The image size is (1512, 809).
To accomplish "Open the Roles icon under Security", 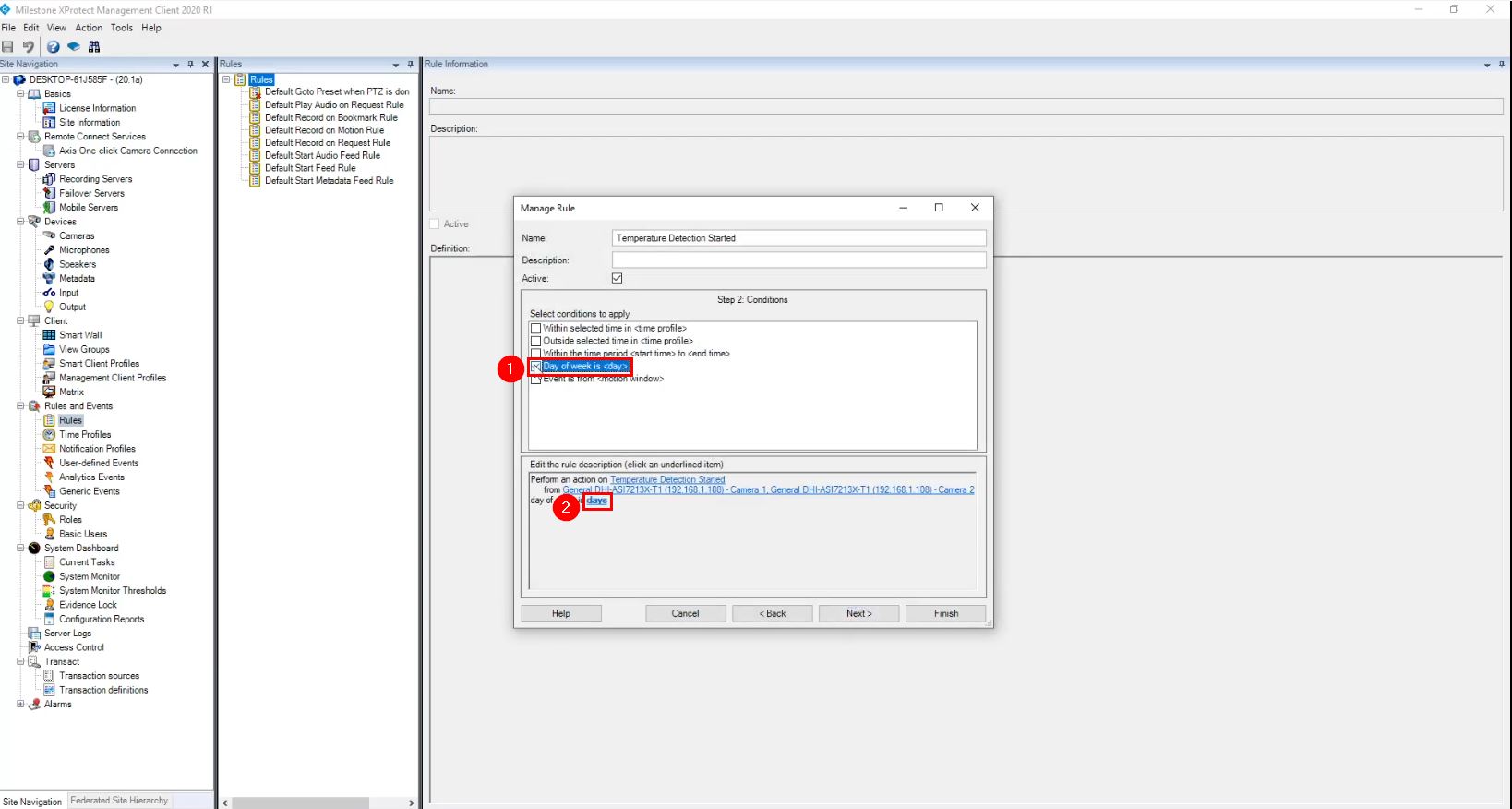I will (50, 520).
